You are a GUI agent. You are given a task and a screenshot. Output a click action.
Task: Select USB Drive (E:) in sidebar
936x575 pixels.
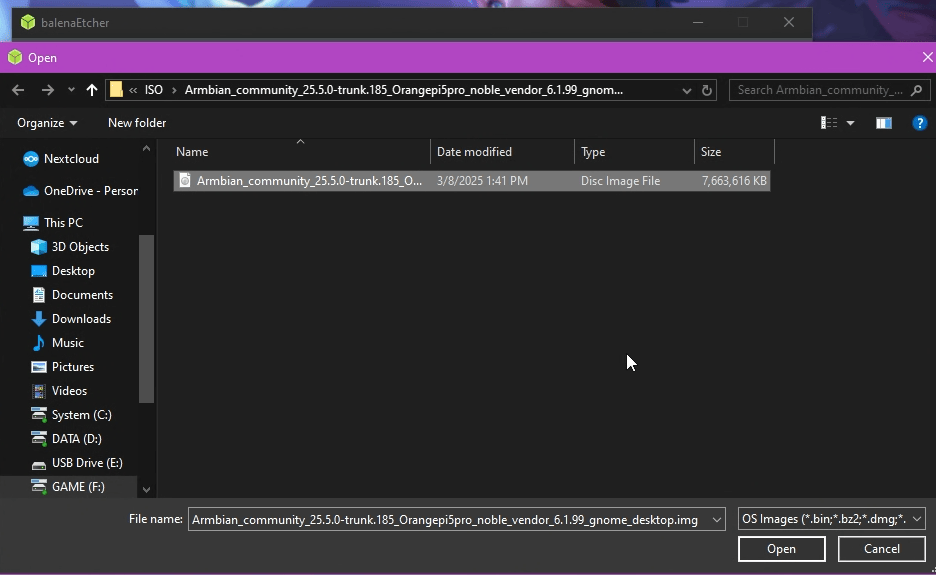click(x=86, y=463)
